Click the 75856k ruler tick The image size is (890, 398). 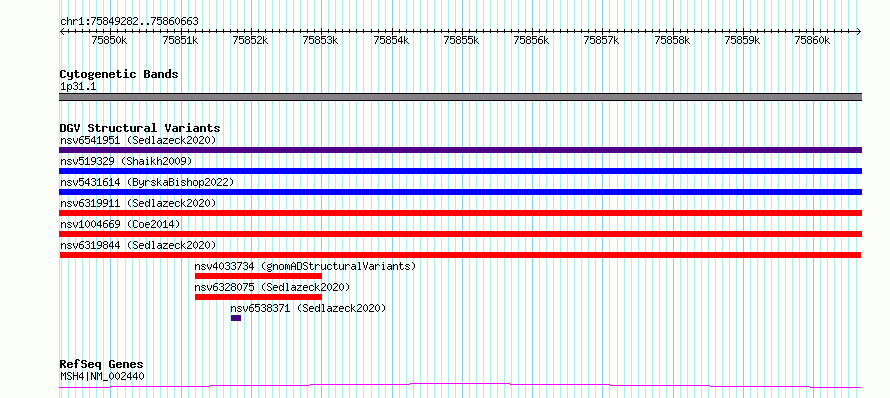[x=532, y=40]
